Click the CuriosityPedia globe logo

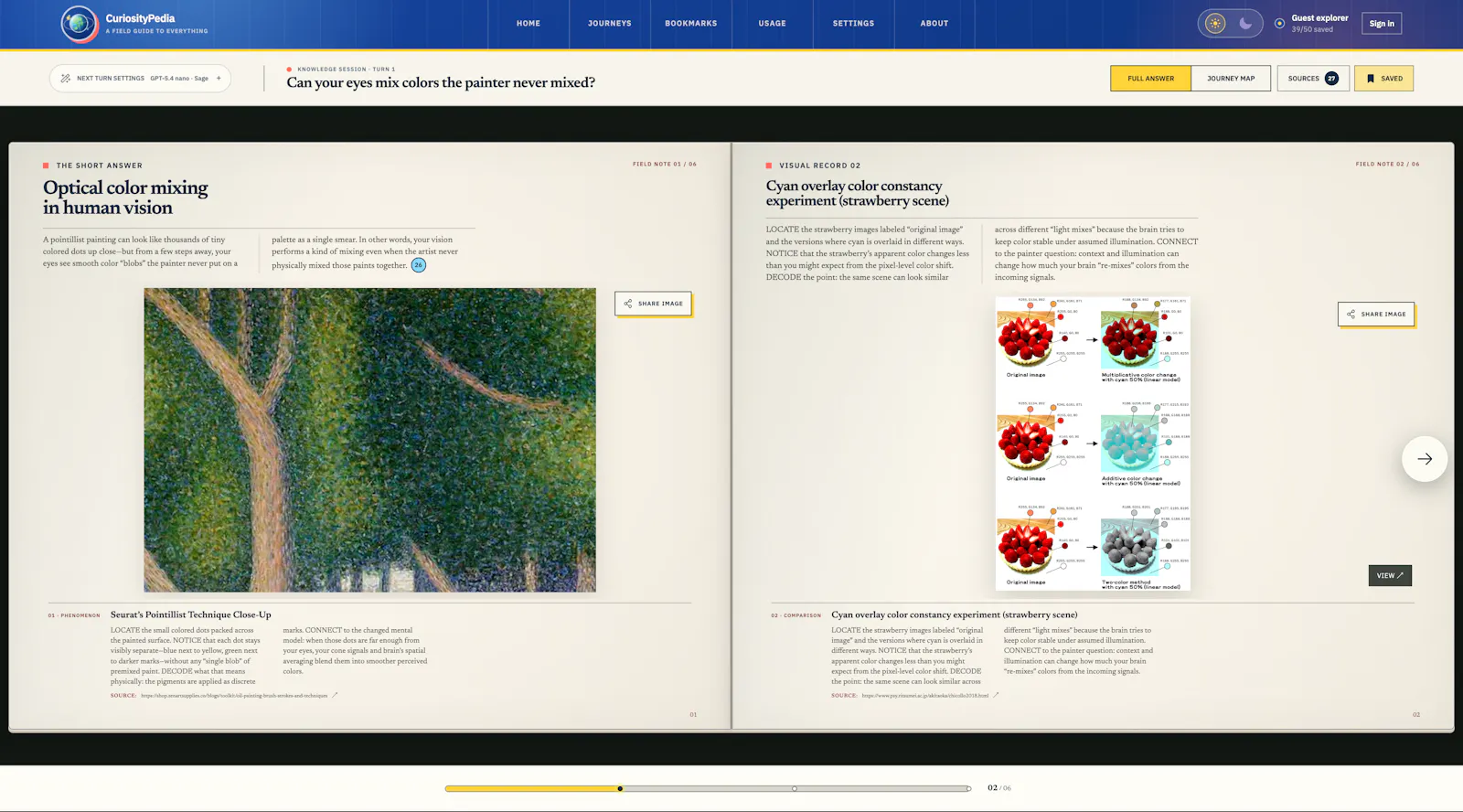tap(80, 24)
